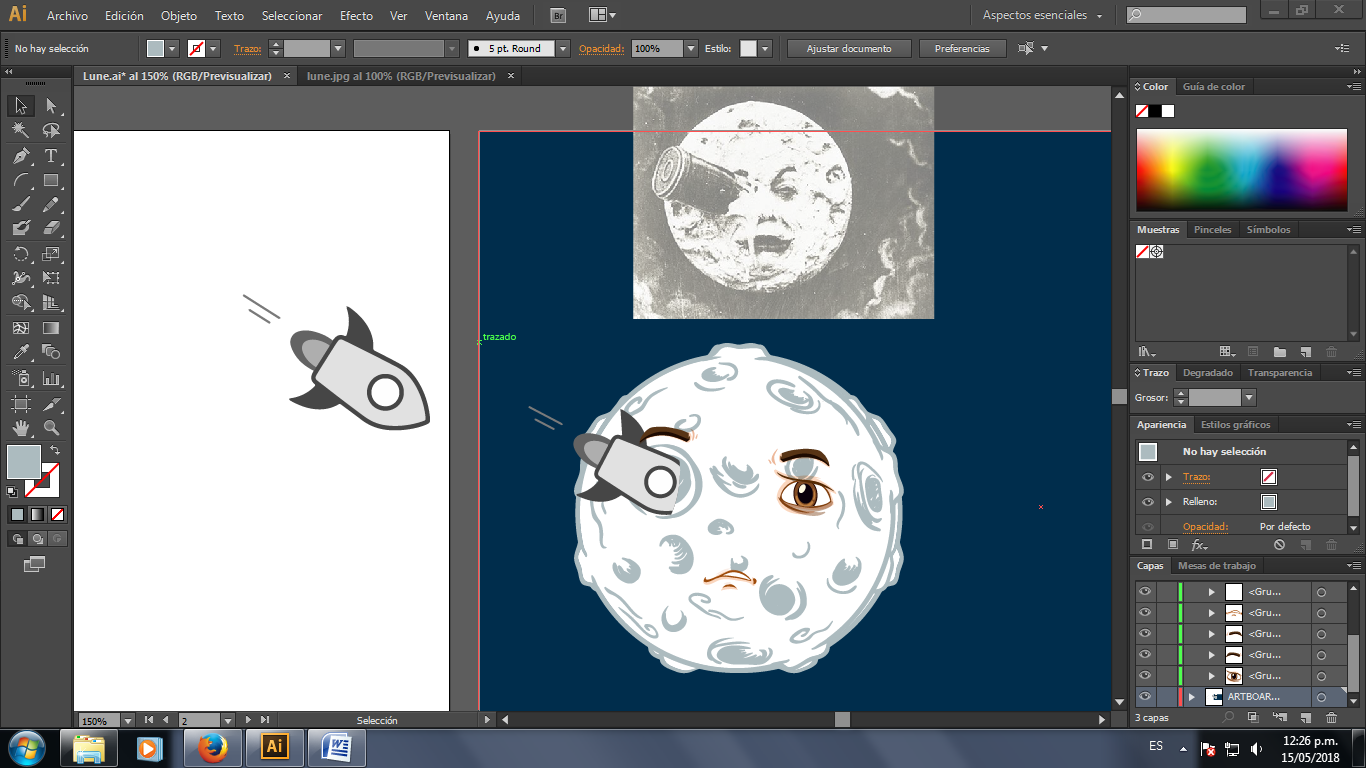Select the Paintbrush tool
Image resolution: width=1366 pixels, height=768 pixels.
(x=20, y=205)
